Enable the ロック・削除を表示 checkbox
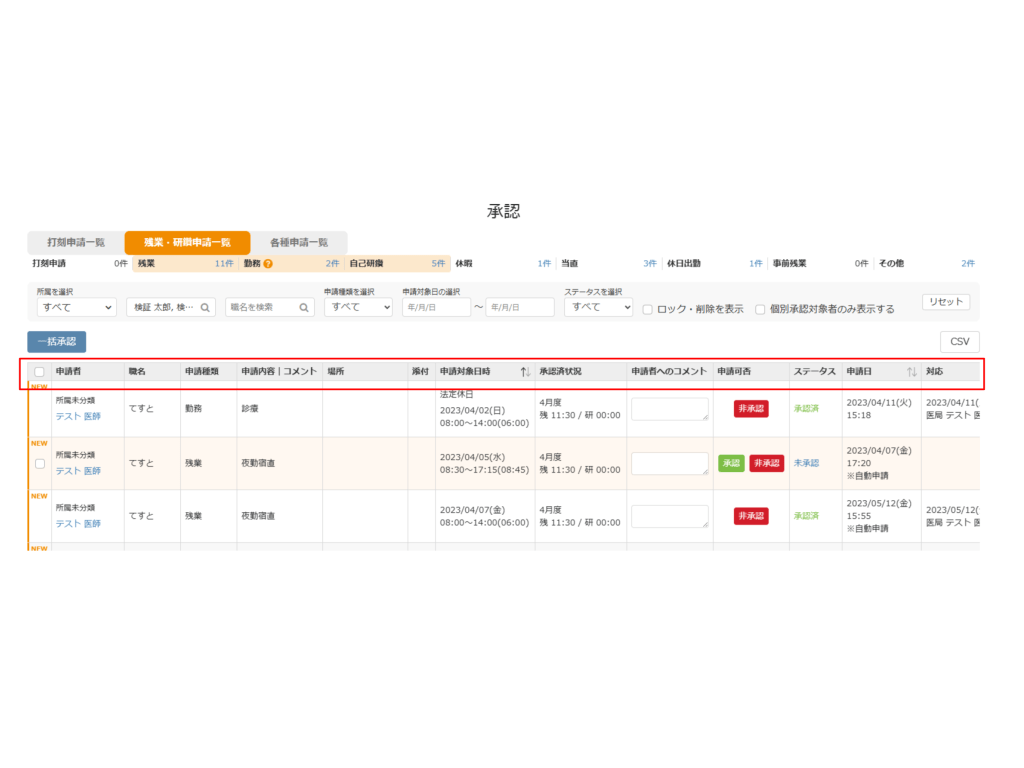 click(648, 309)
